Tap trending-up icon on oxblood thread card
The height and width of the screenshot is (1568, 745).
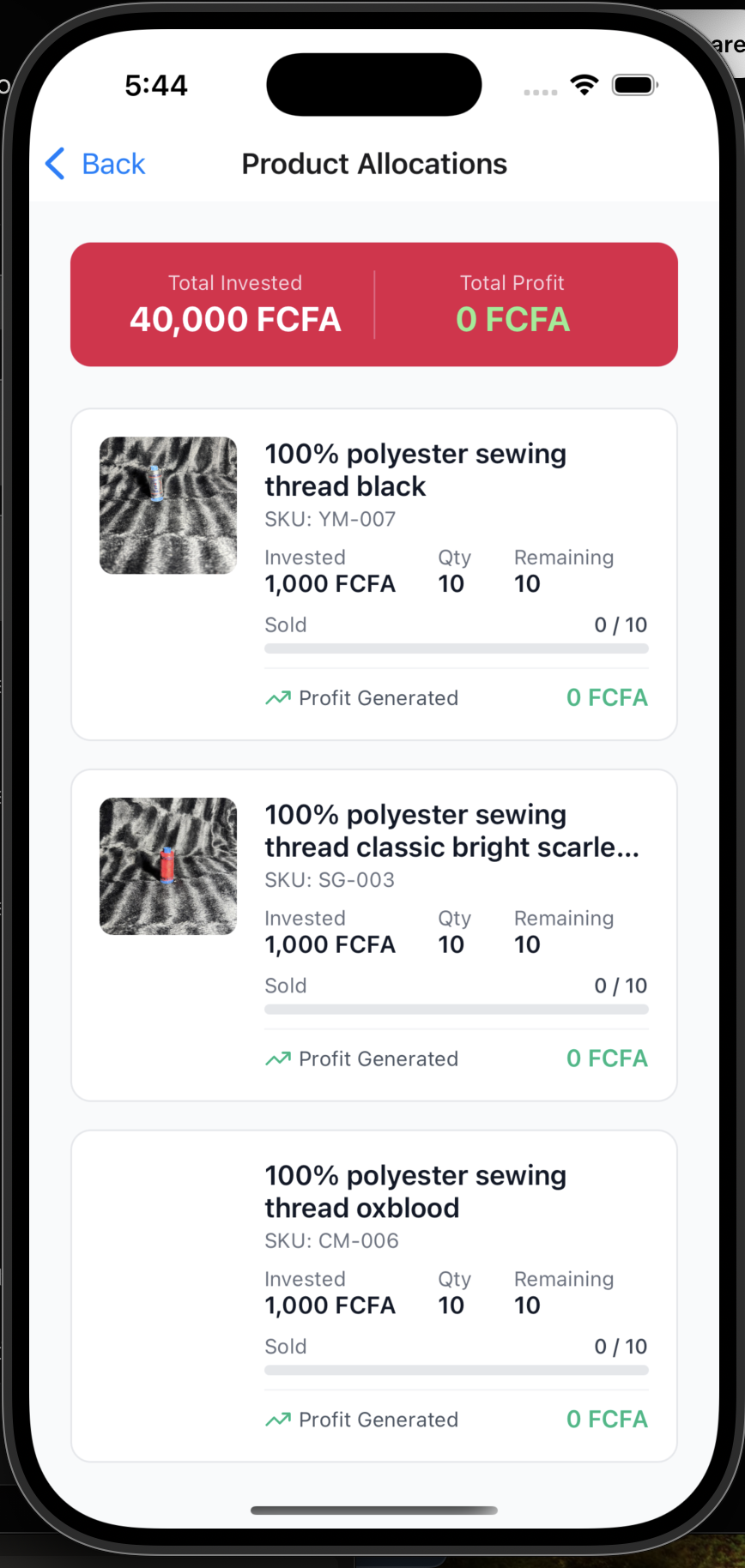[x=277, y=1420]
